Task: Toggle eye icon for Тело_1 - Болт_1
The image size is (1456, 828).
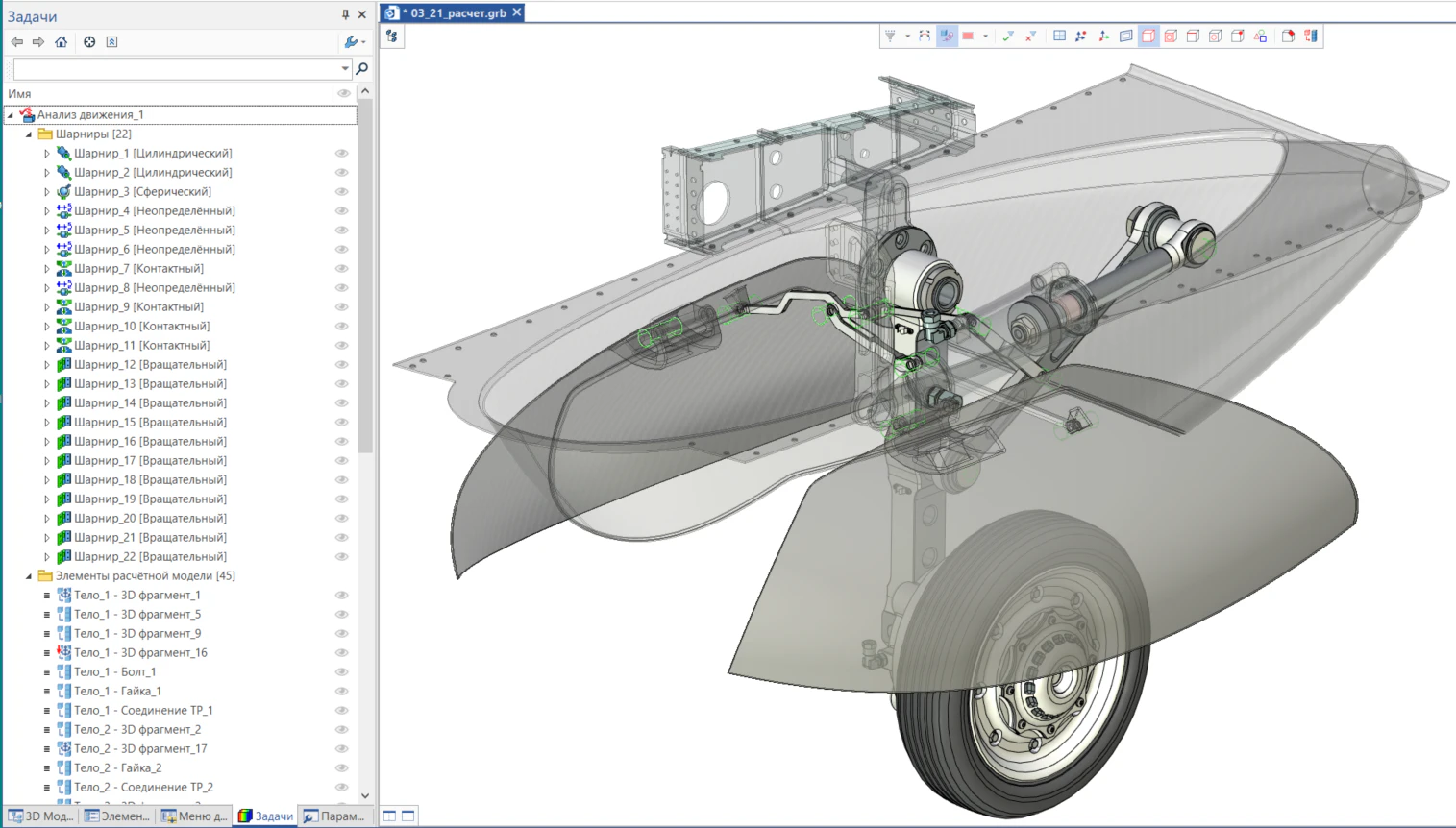Action: pyautogui.click(x=341, y=672)
